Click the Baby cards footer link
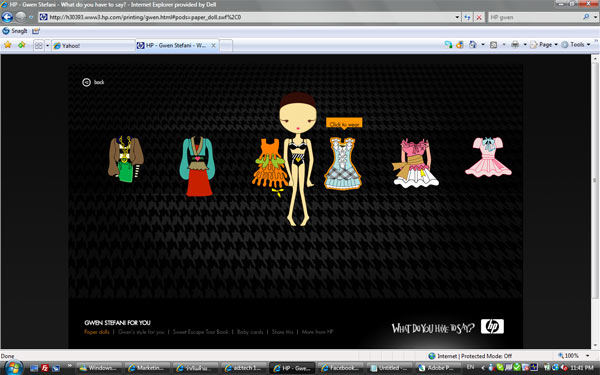The image size is (600, 375). (x=250, y=332)
